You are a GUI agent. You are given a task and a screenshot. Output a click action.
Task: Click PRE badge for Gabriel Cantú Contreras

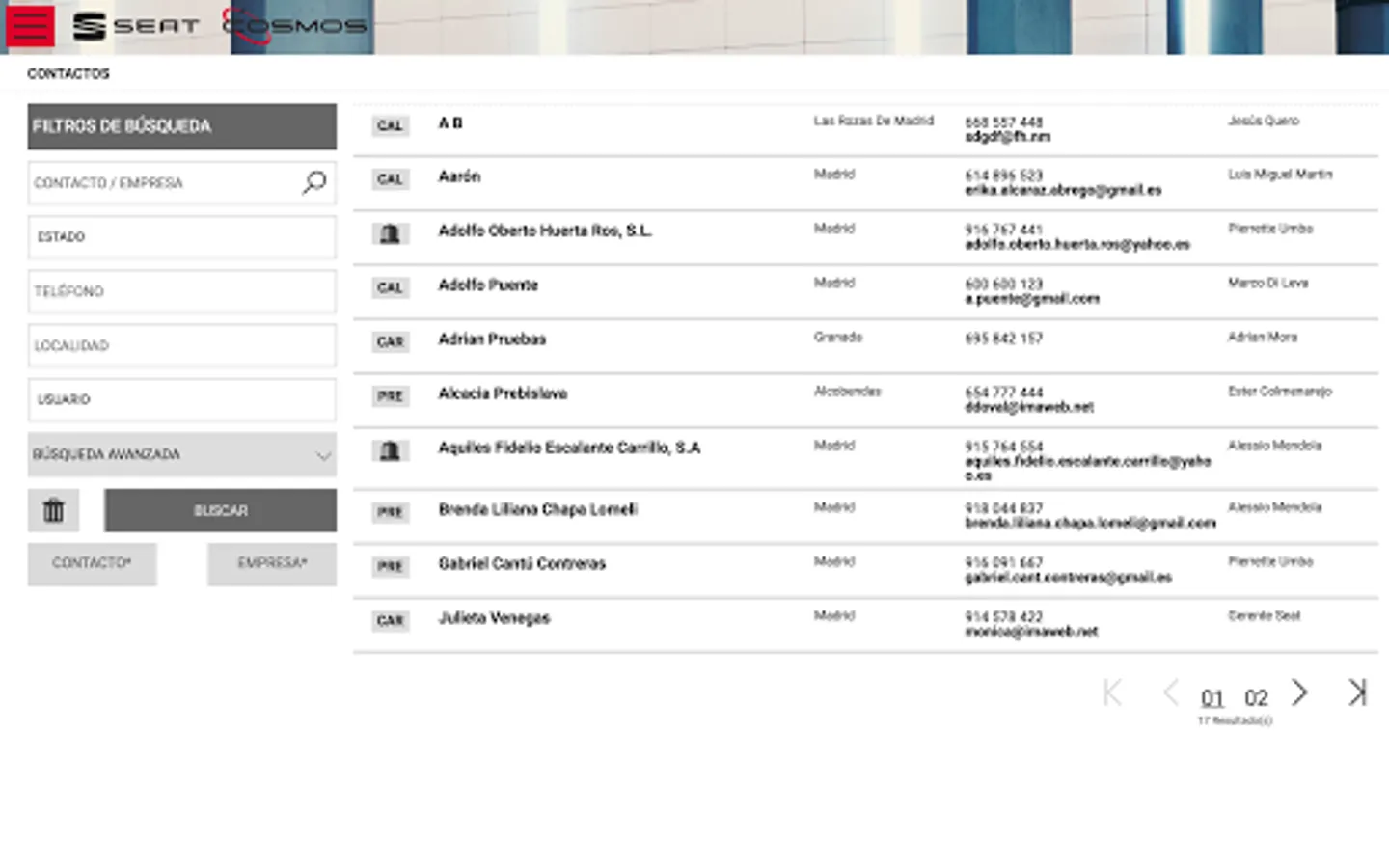pyautogui.click(x=390, y=566)
